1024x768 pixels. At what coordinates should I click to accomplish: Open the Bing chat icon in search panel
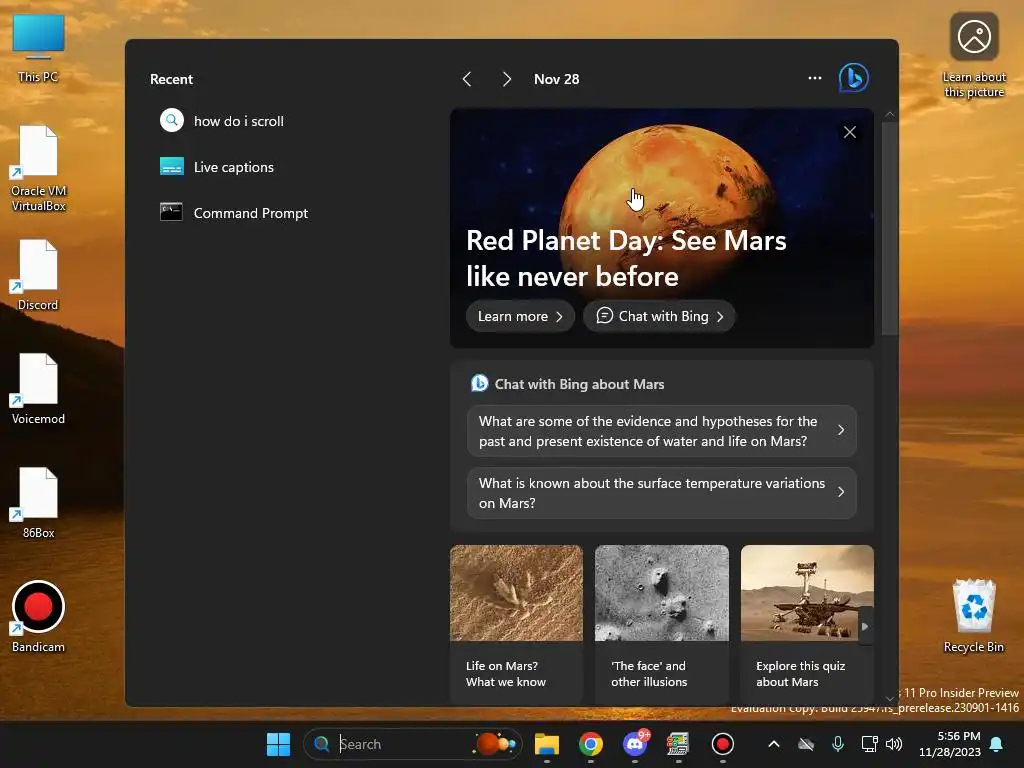[x=854, y=78]
